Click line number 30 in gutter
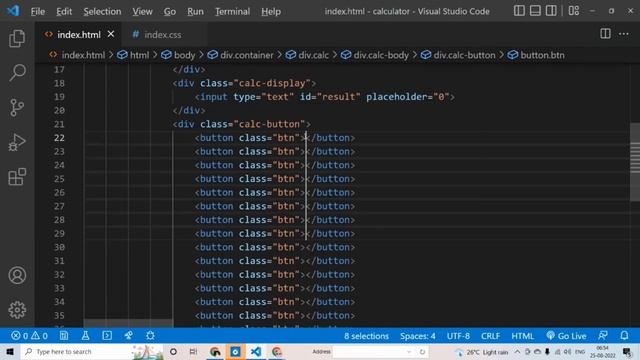 pyautogui.click(x=59, y=247)
